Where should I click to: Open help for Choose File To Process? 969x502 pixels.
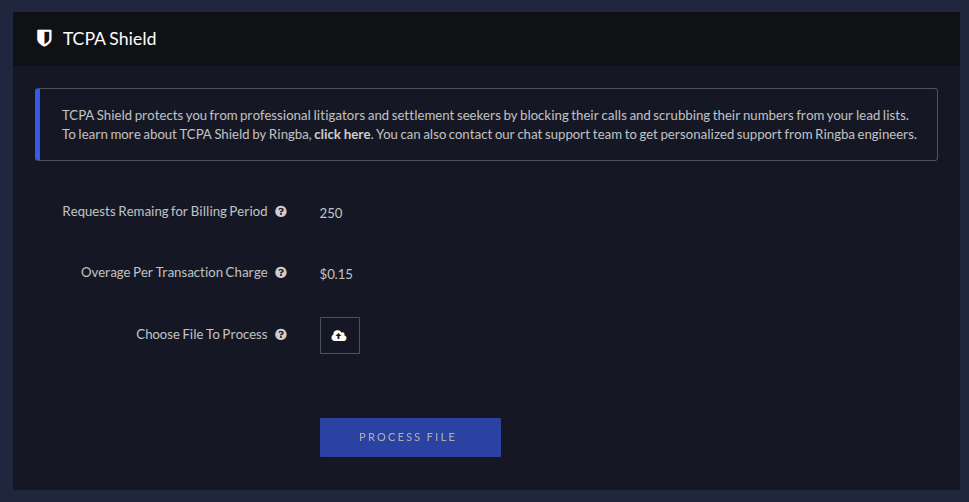tap(281, 334)
